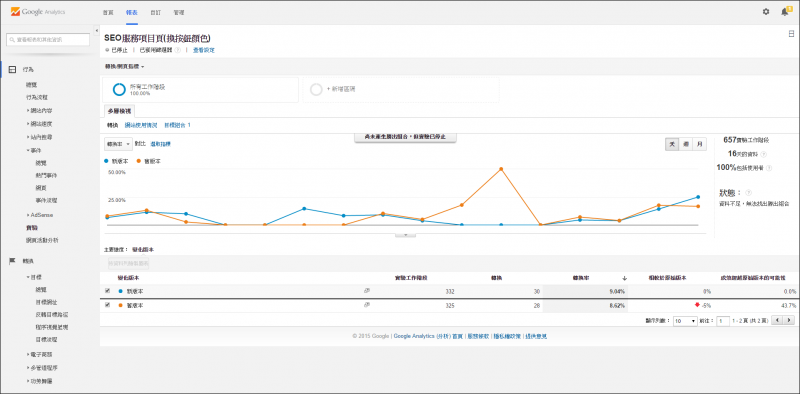800x395 pixels.
Task: Select the 多層檢視 tab
Action: coord(119,111)
